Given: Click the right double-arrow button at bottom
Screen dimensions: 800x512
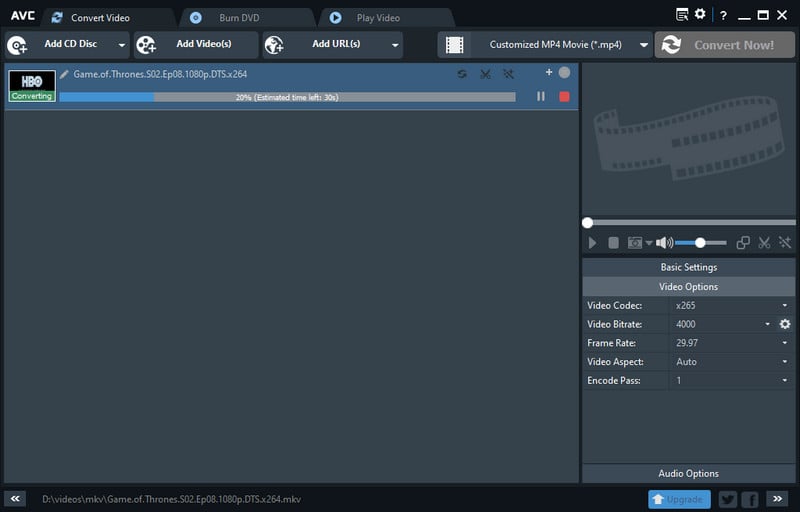Looking at the screenshot, I should 777,499.
